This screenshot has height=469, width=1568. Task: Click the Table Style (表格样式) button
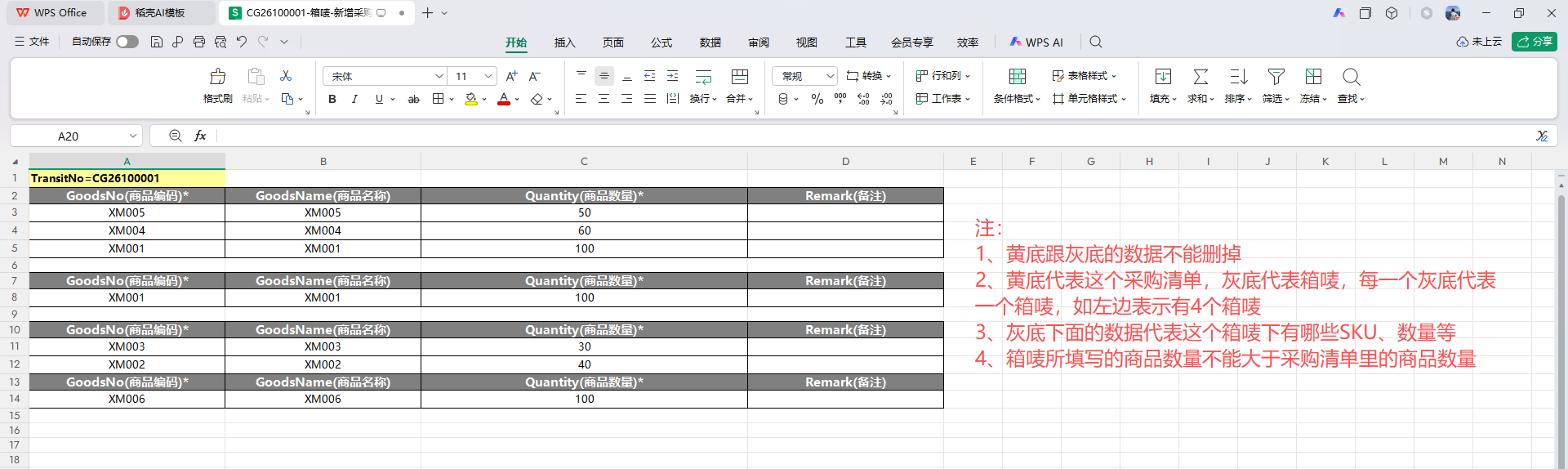tap(1084, 76)
